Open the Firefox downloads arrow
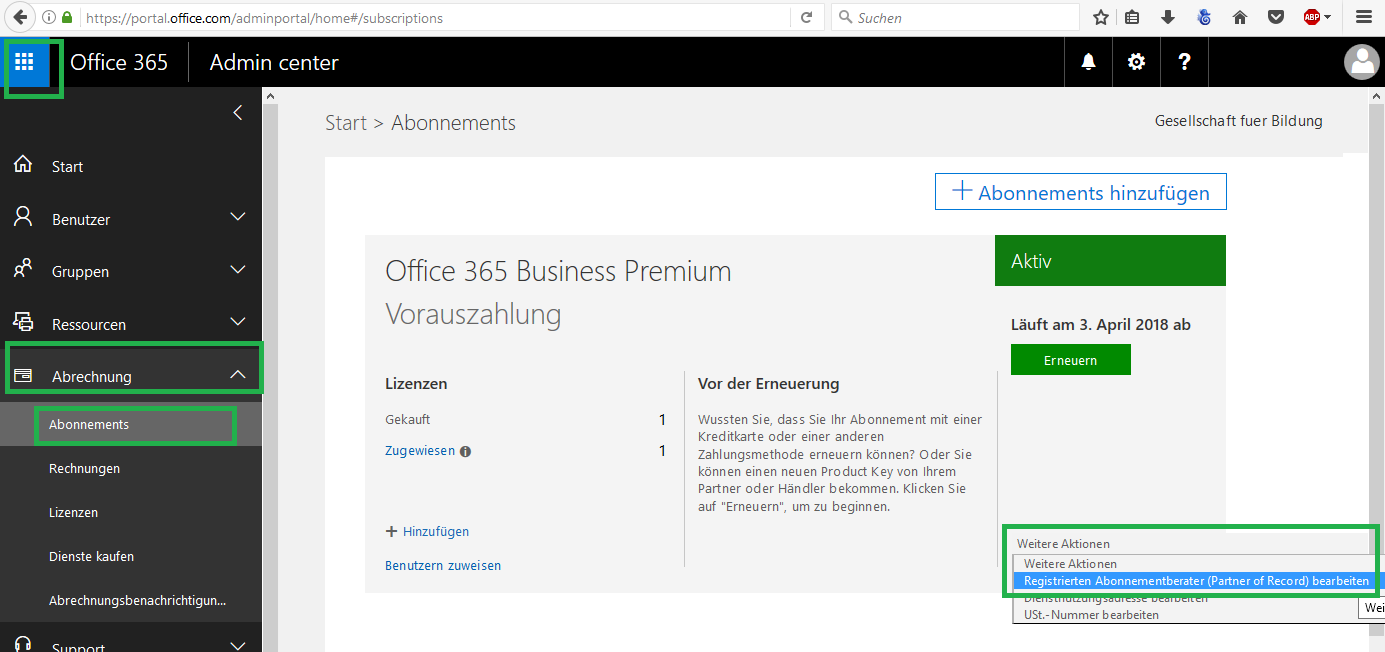The height and width of the screenshot is (652, 1385). pos(1167,17)
